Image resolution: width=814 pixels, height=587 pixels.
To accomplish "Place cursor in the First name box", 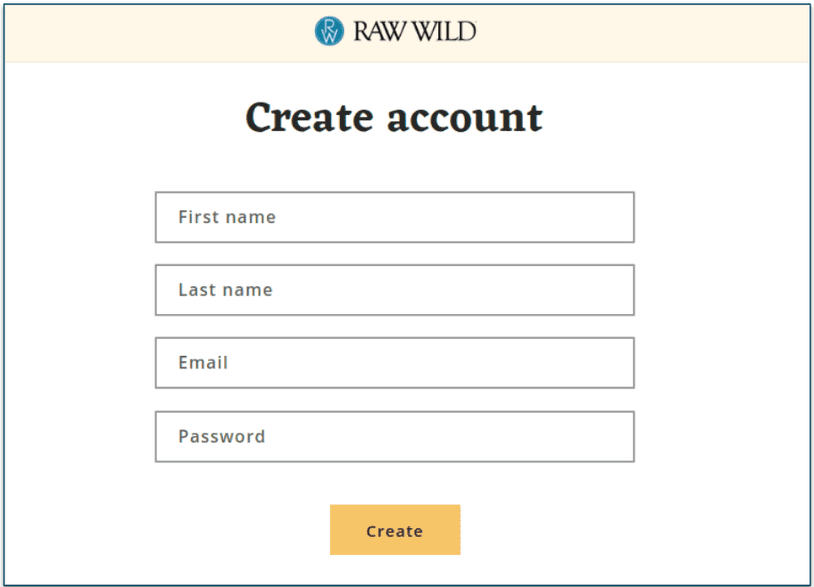I will click(x=394, y=217).
